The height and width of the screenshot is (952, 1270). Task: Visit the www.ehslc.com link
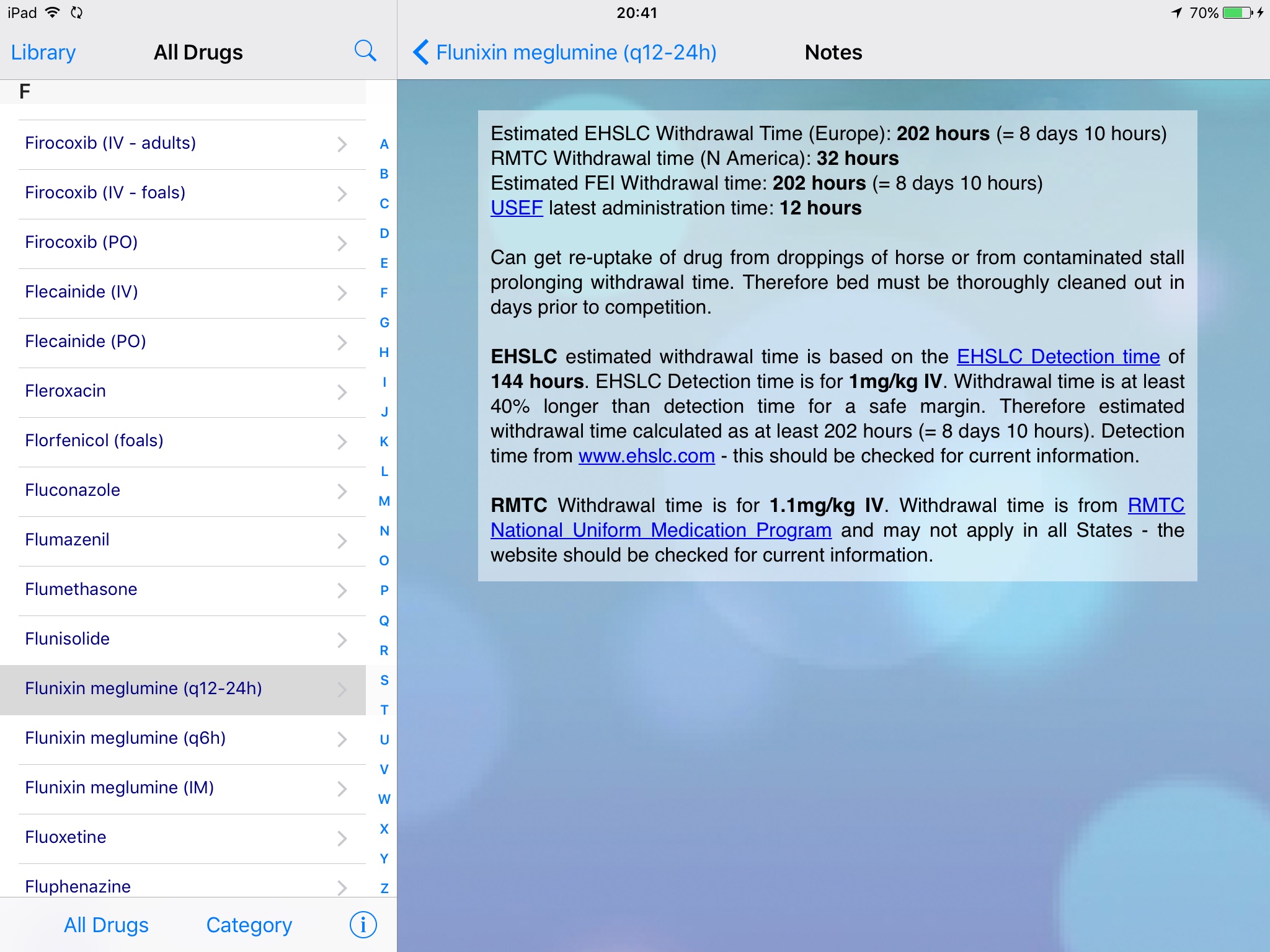pos(647,456)
